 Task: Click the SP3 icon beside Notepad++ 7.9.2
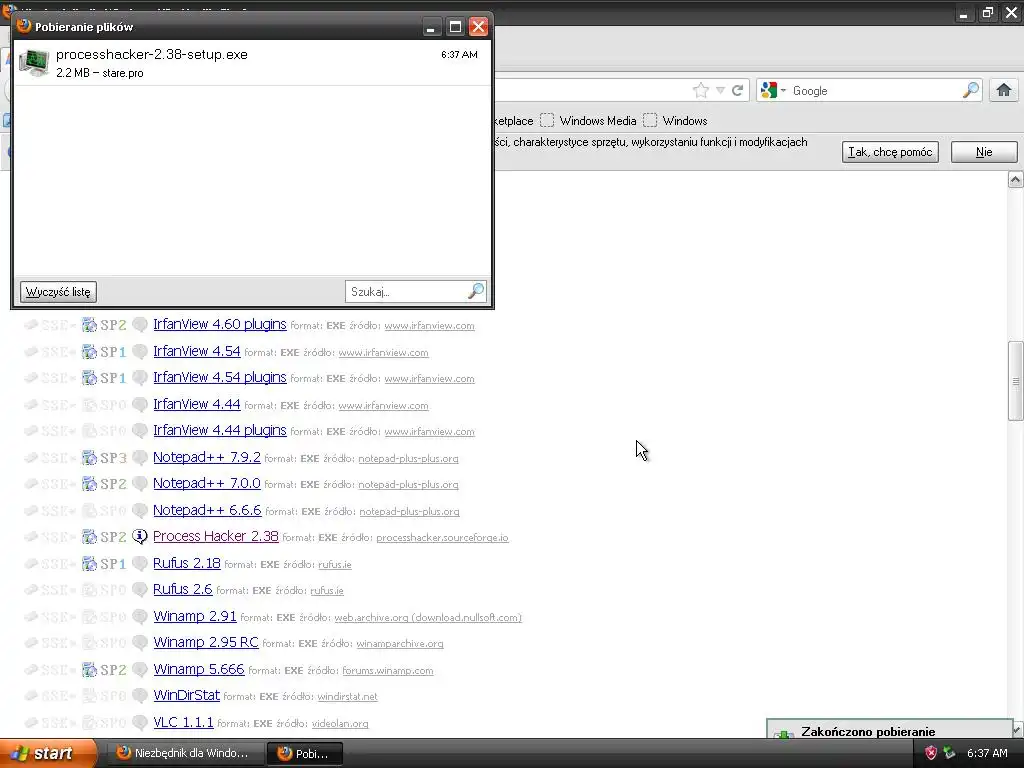click(x=104, y=458)
